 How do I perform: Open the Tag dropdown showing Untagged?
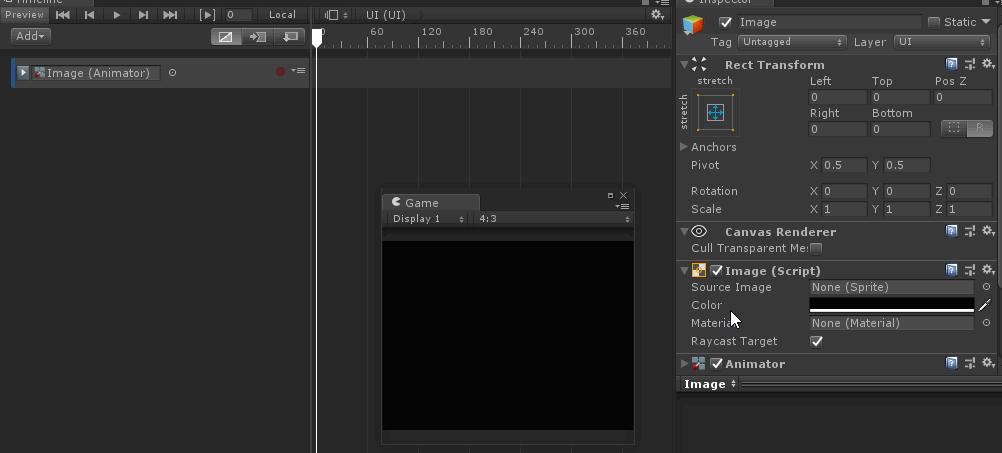click(792, 42)
